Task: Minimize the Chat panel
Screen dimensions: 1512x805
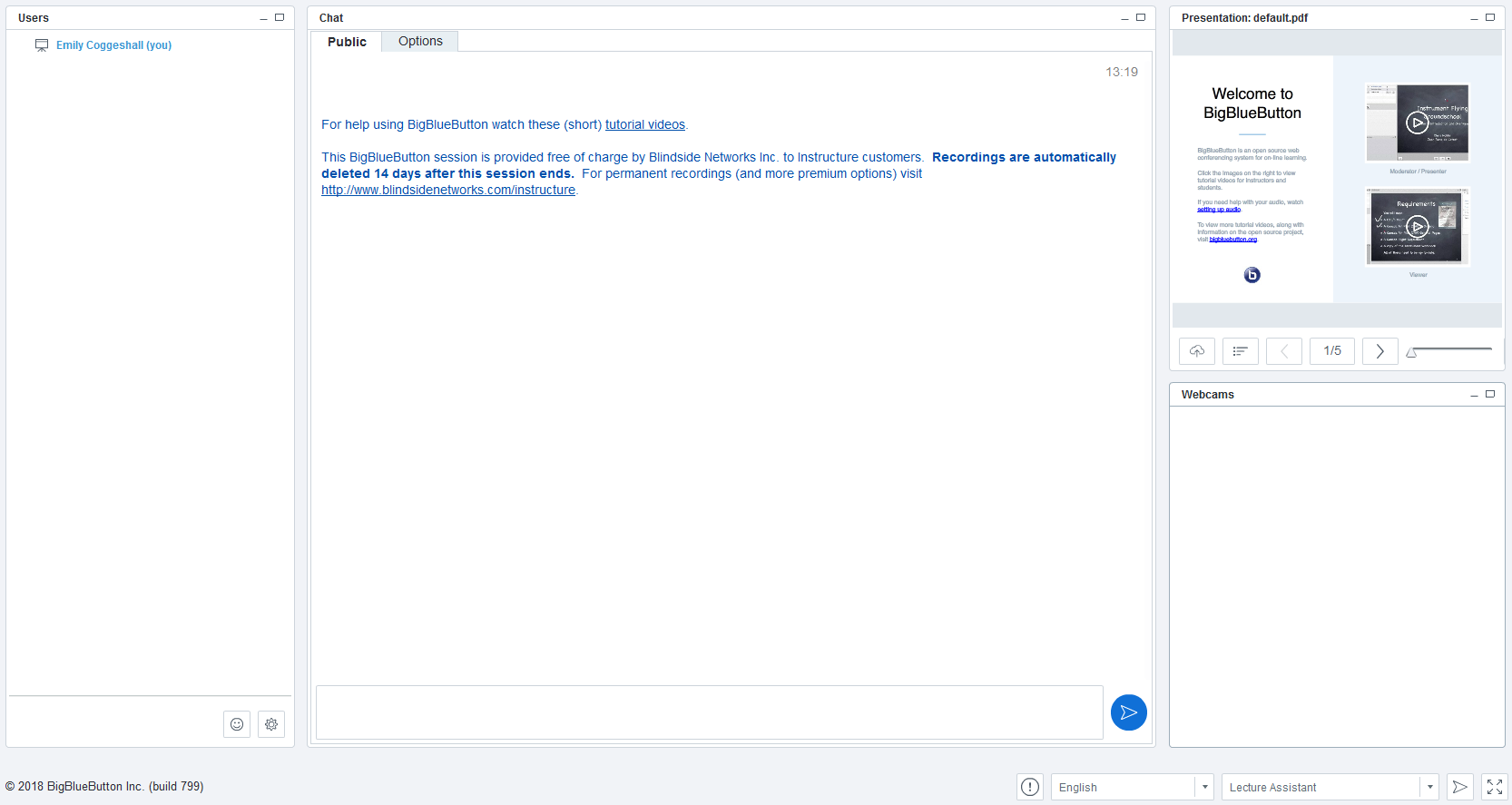Action: click(1125, 18)
